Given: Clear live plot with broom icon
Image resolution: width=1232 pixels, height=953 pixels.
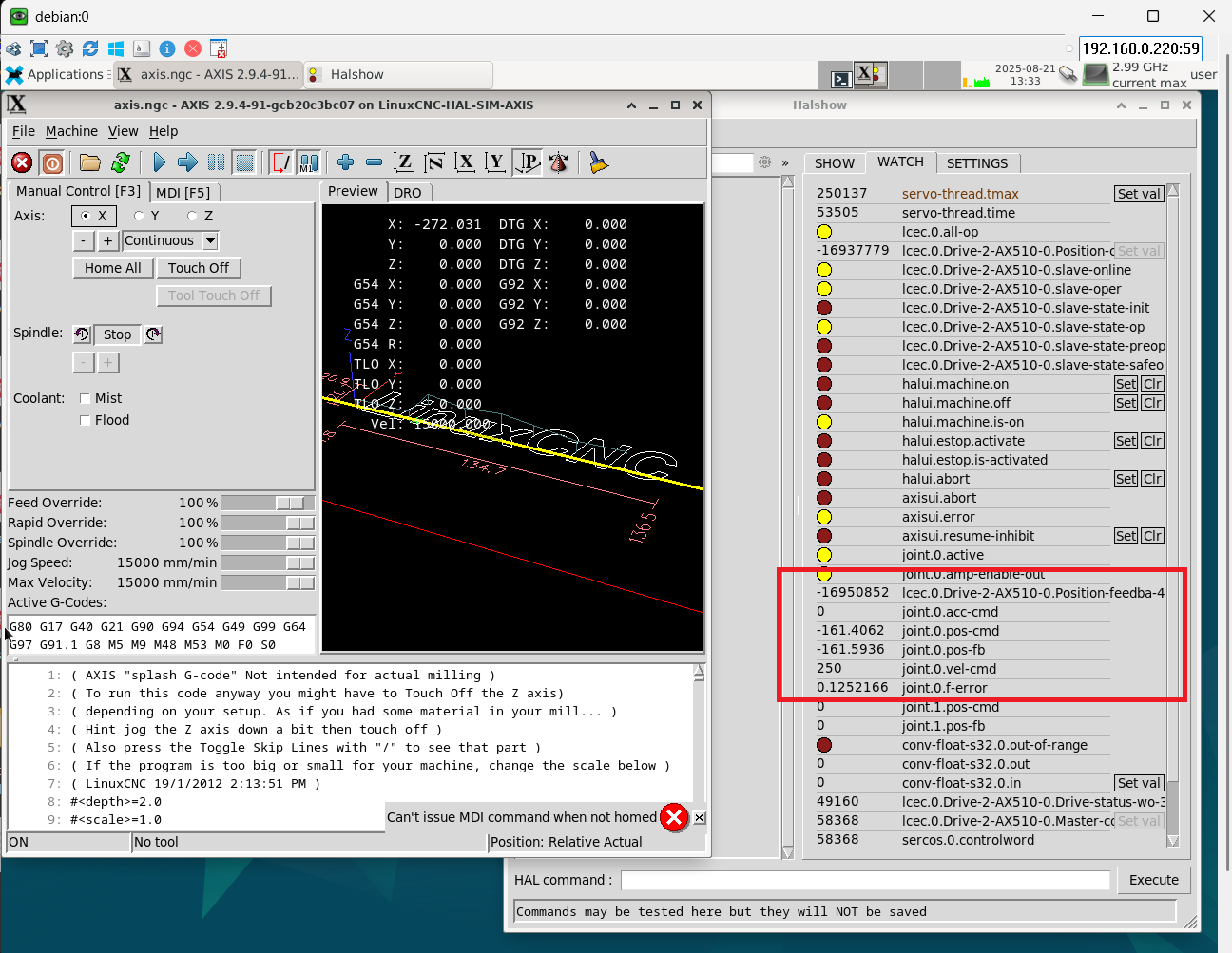Looking at the screenshot, I should (x=598, y=162).
